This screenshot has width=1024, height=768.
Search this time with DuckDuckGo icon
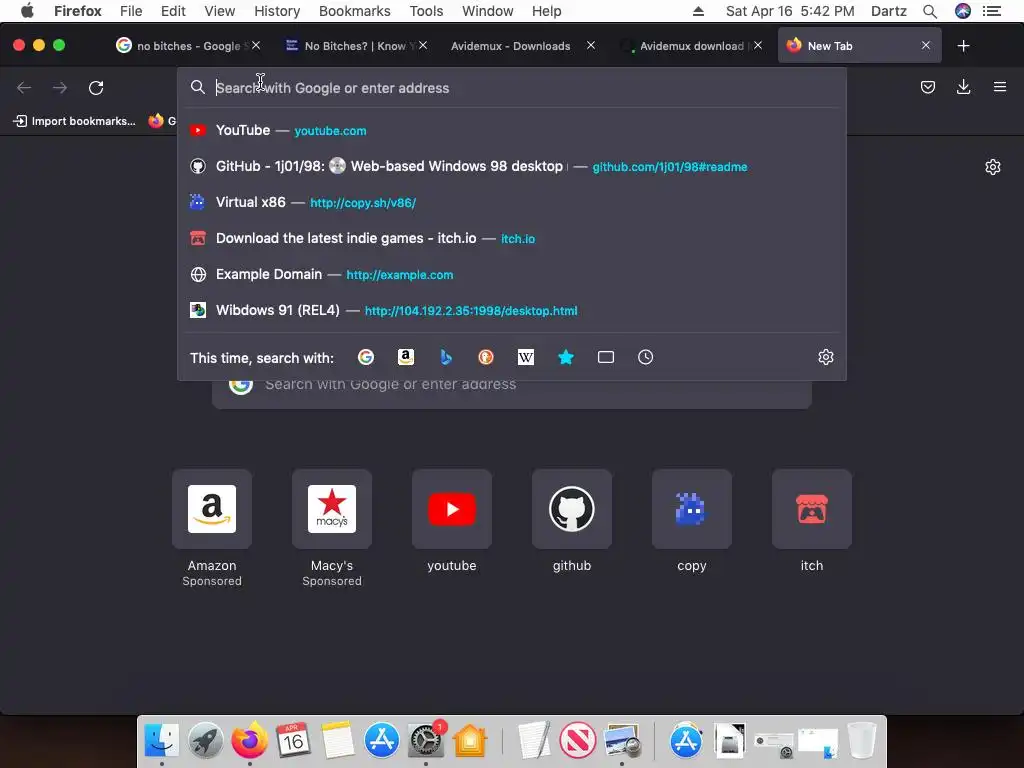[486, 357]
